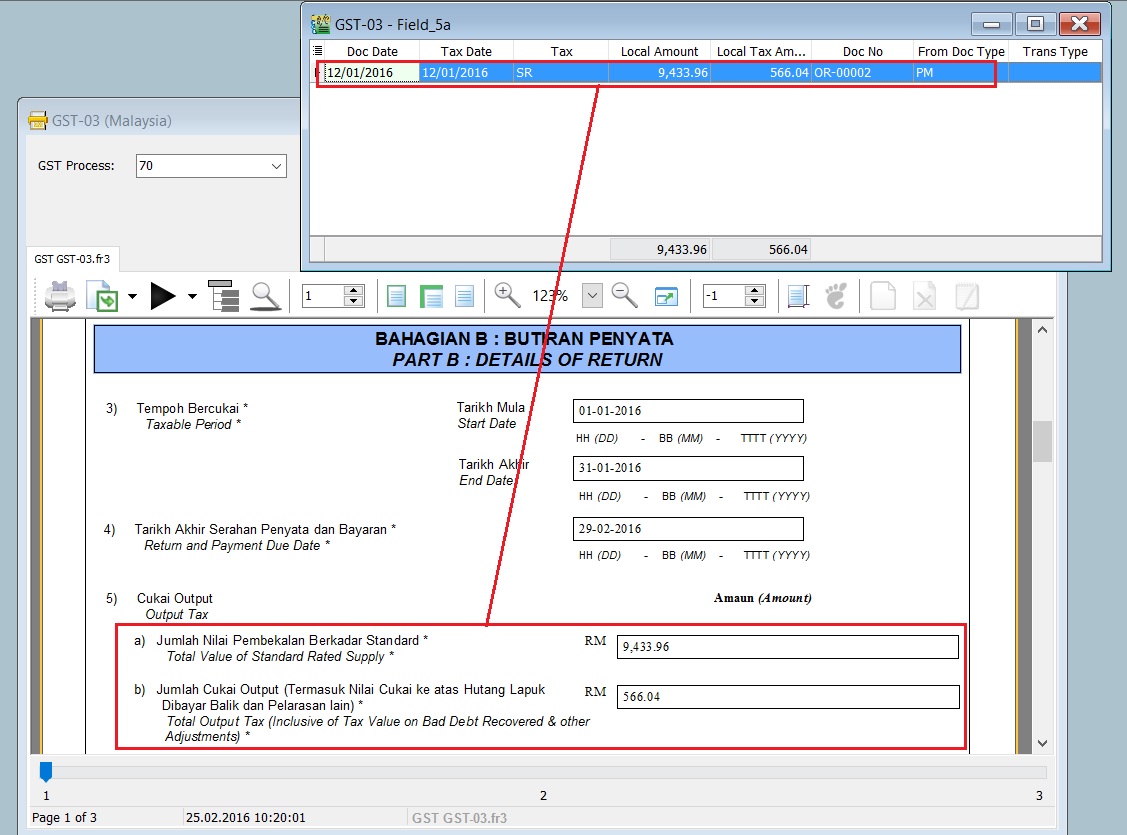Click the Doc No column header
This screenshot has height=835, width=1127.
pyautogui.click(x=862, y=51)
